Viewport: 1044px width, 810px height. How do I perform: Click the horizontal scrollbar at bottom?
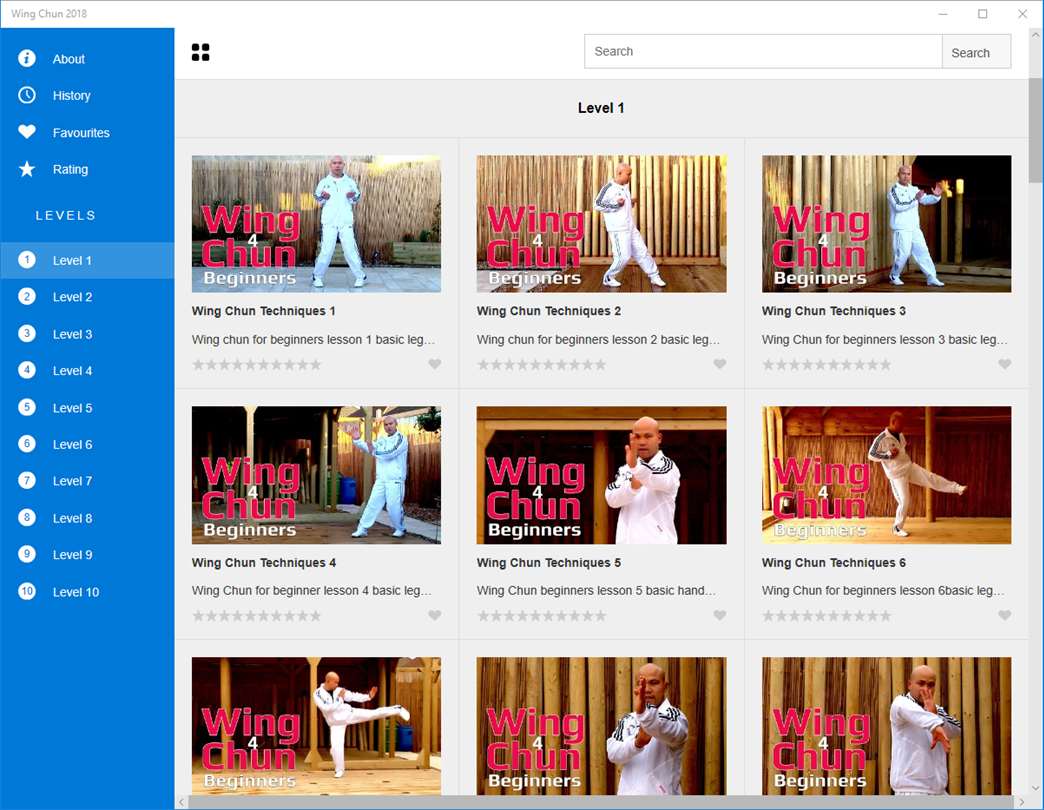[603, 803]
